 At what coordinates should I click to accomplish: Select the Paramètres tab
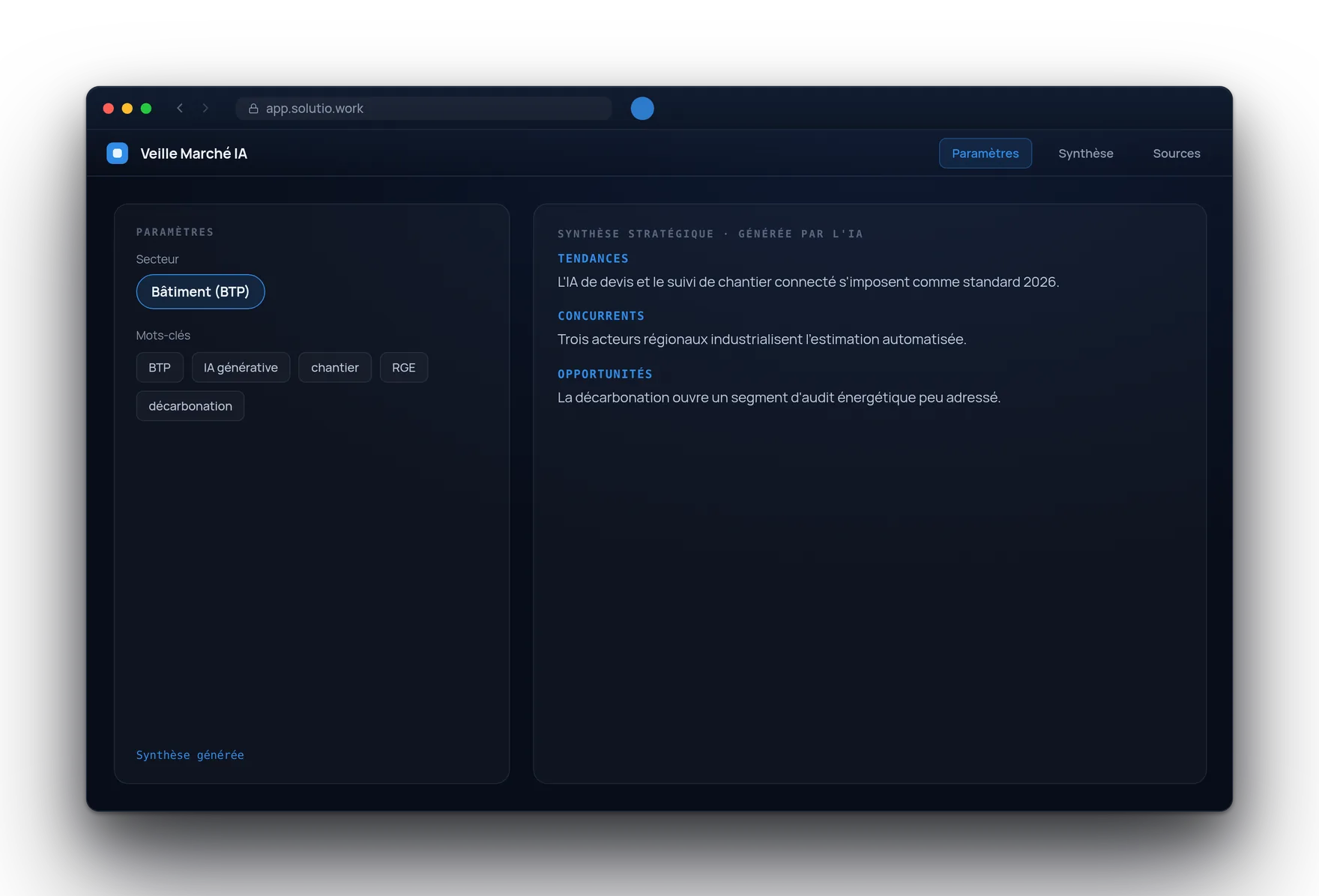(986, 153)
